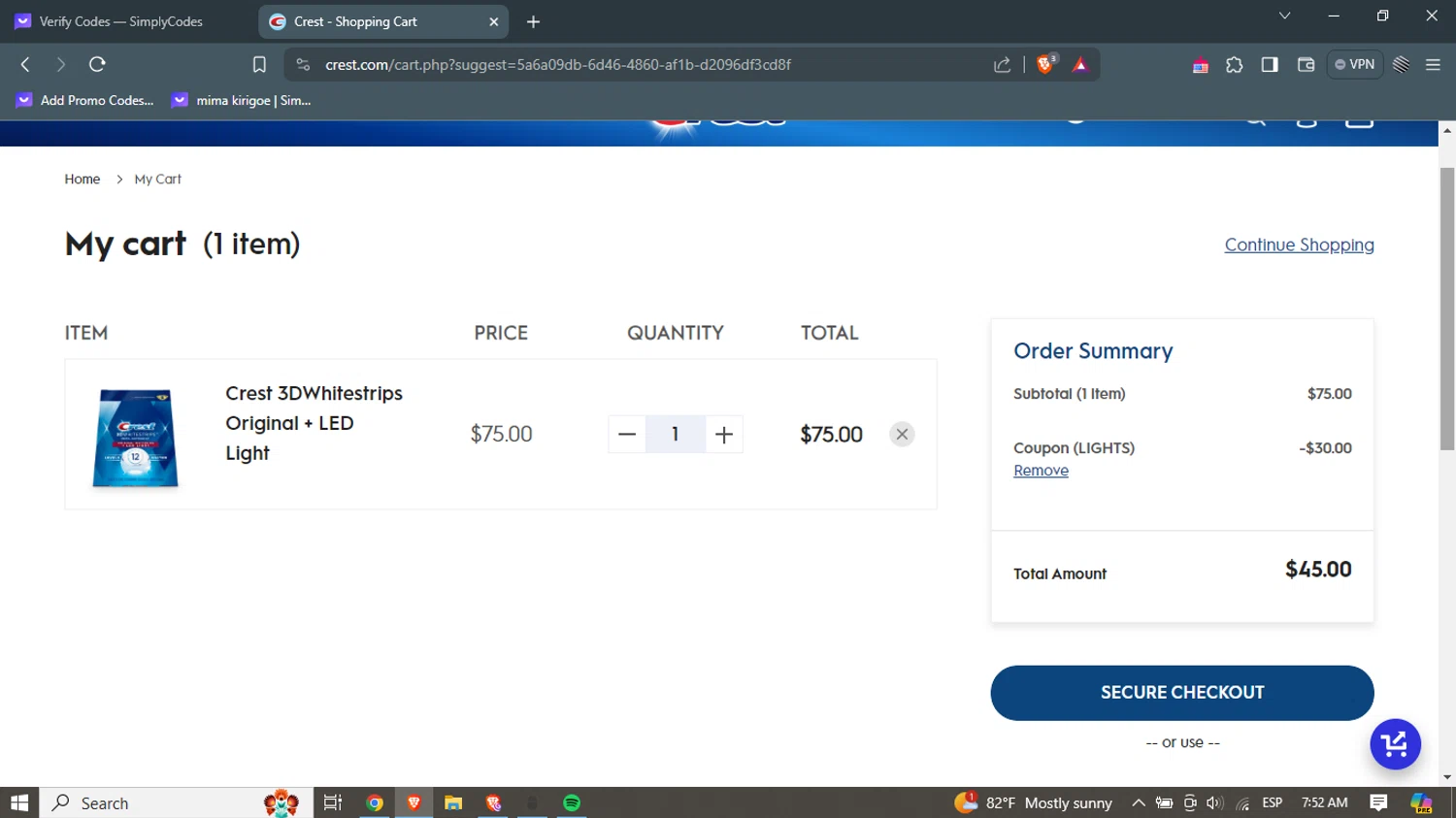The height and width of the screenshot is (818, 1456).
Task: Open the notification center icon
Action: (x=1378, y=802)
